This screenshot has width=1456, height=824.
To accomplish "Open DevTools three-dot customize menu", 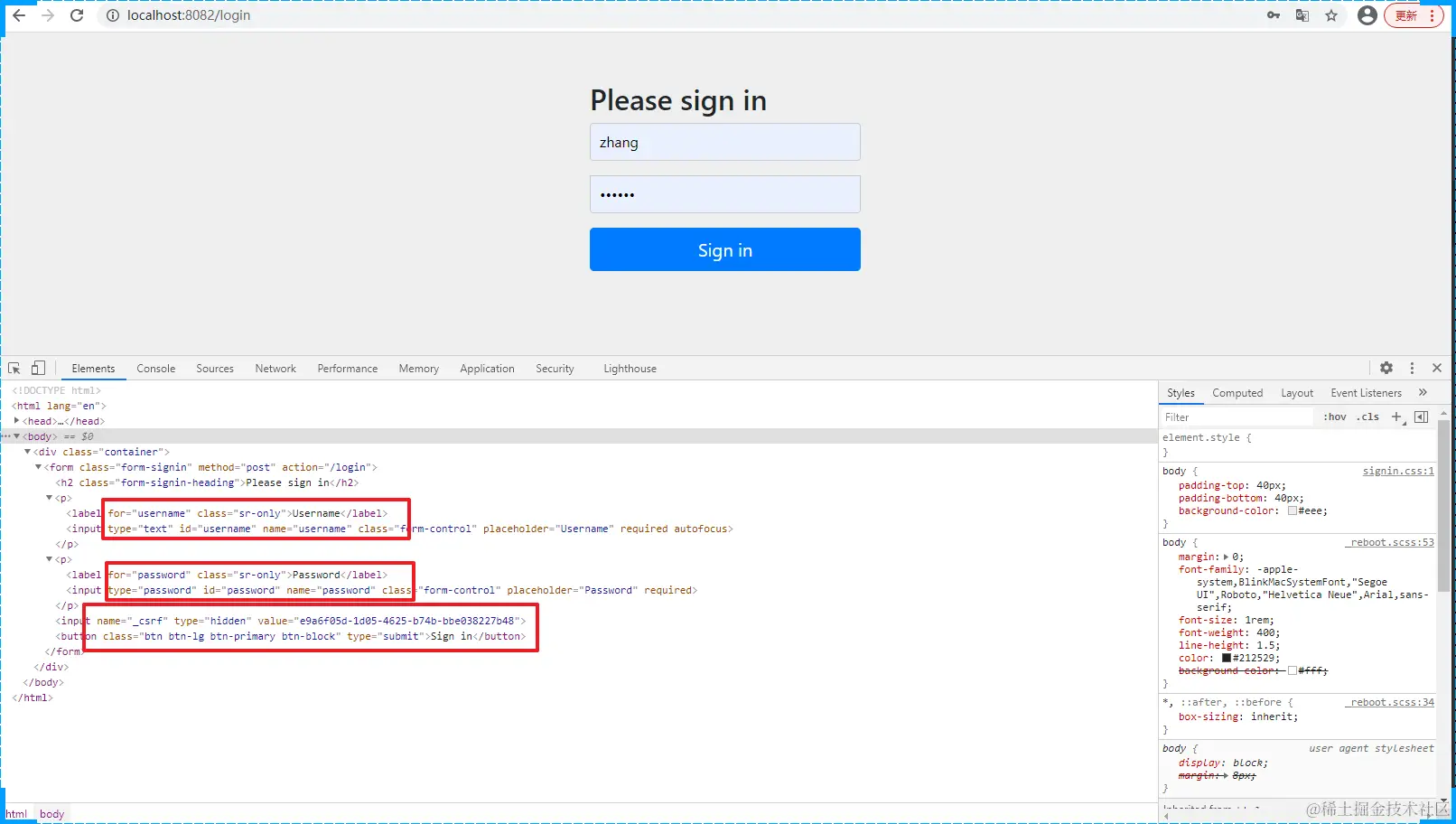I will pos(1412,368).
